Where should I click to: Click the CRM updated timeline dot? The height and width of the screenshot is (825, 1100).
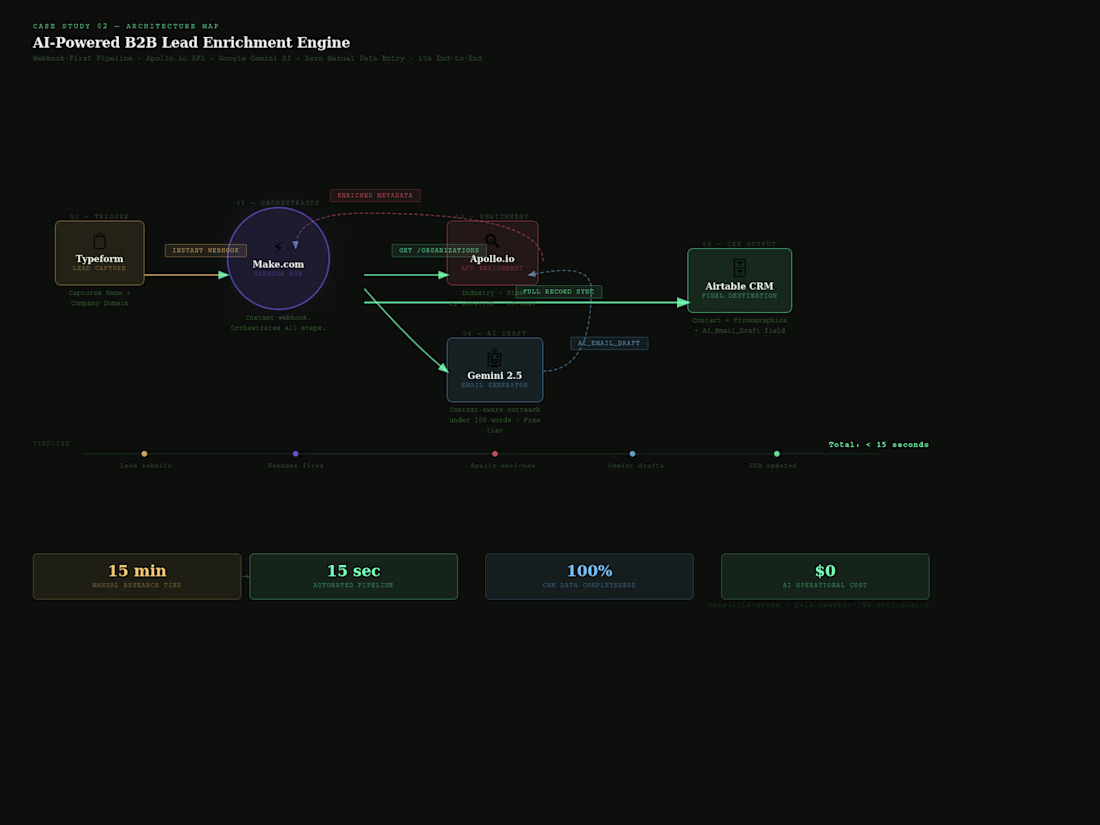coord(777,454)
